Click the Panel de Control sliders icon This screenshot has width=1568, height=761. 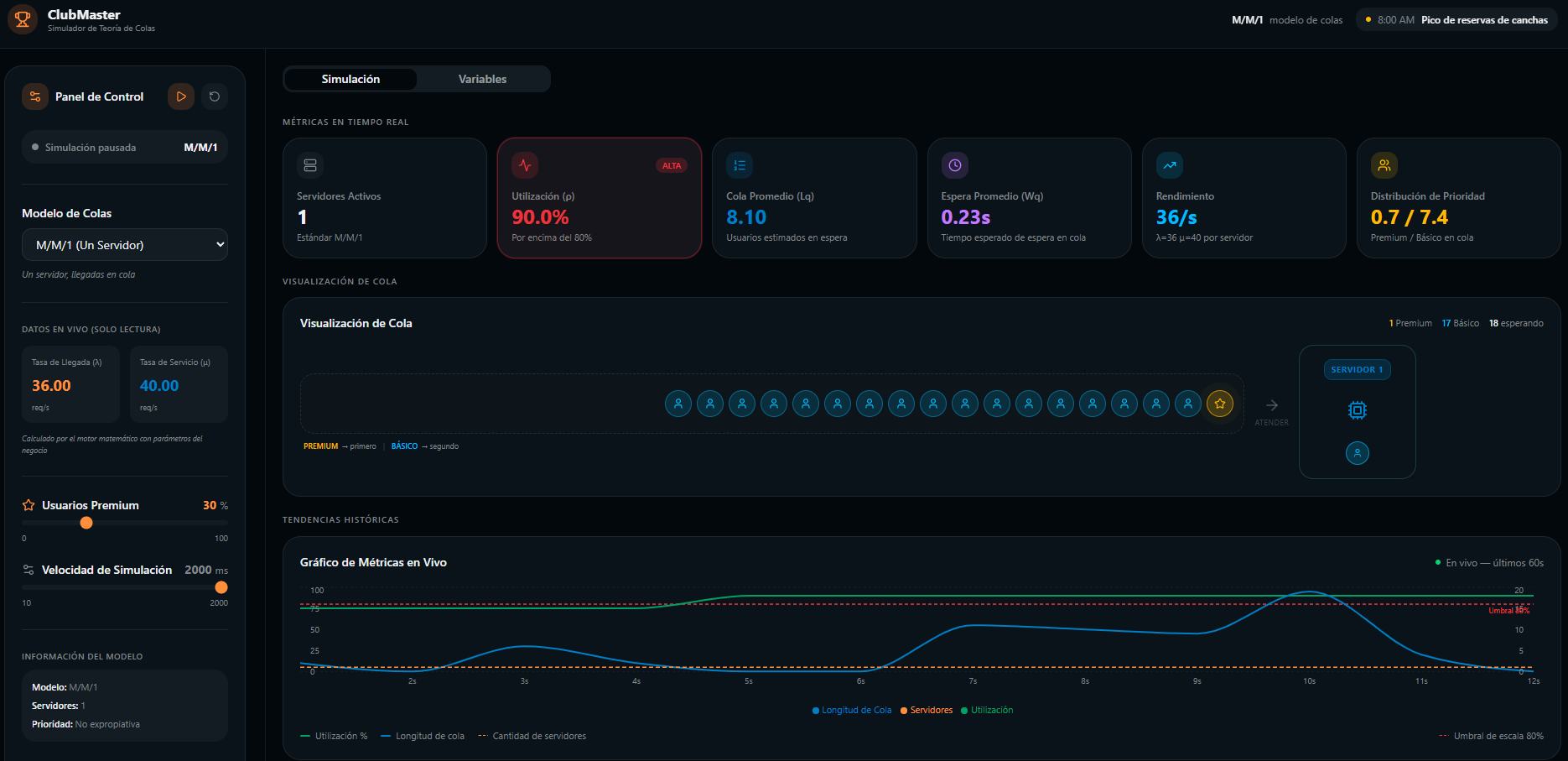pyautogui.click(x=35, y=96)
